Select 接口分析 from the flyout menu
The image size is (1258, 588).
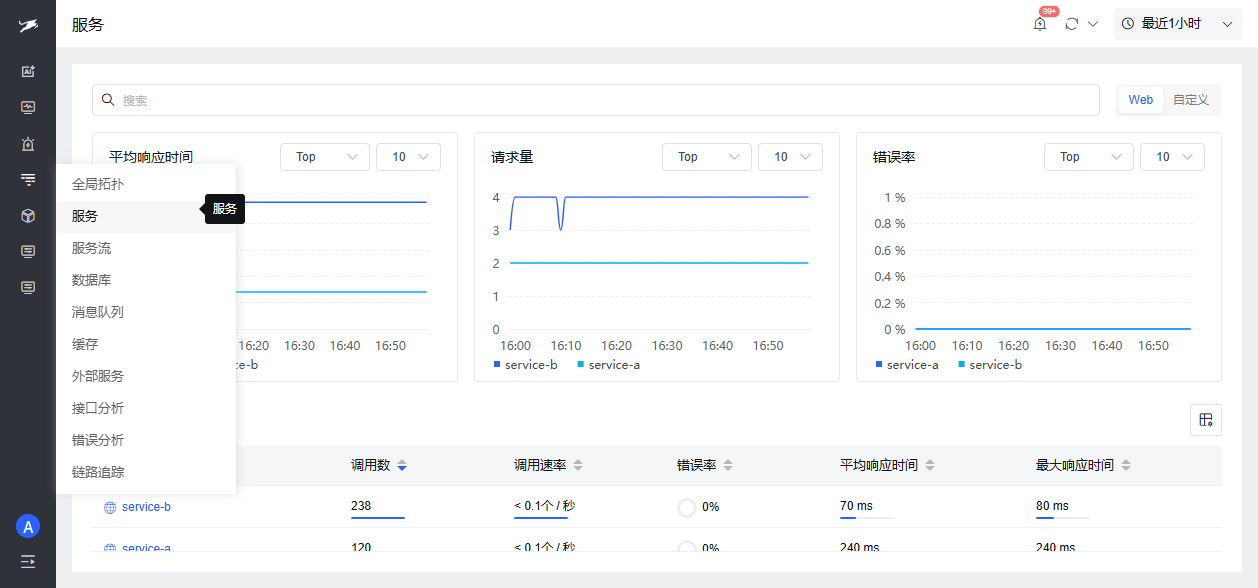click(x=146, y=408)
